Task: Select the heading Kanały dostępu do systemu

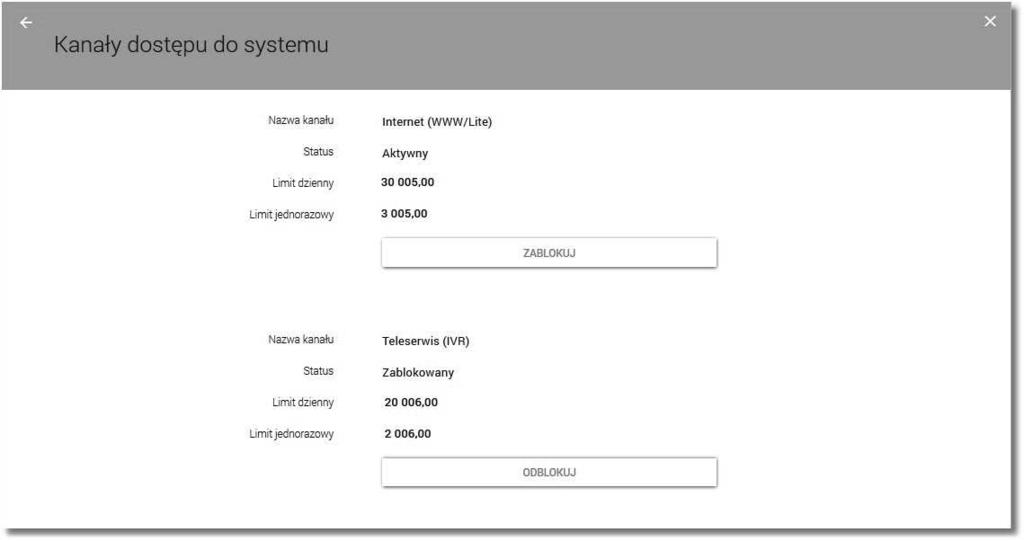Action: pyautogui.click(x=191, y=45)
